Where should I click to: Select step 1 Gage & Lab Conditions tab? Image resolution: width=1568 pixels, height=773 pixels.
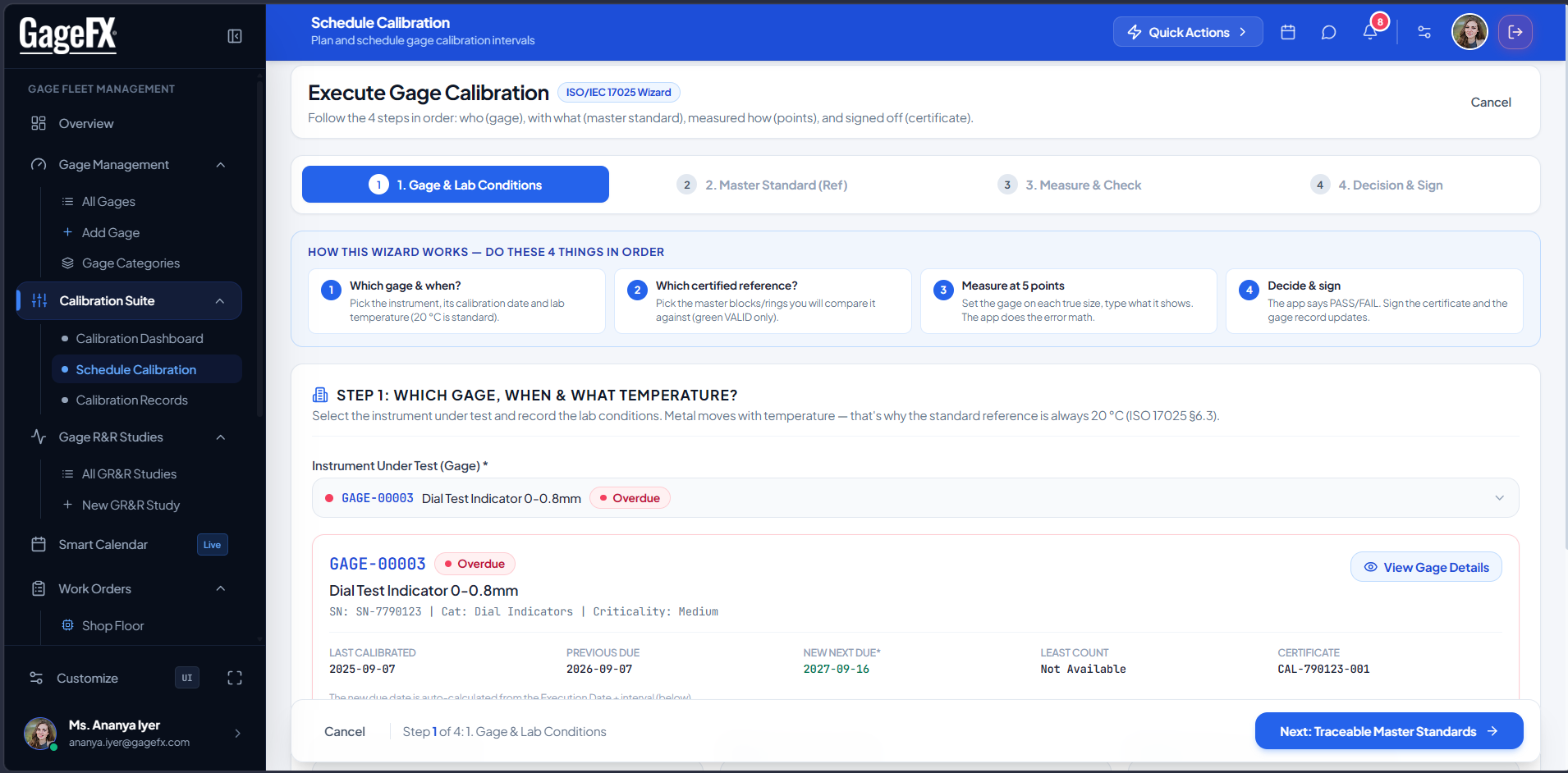[x=456, y=185]
